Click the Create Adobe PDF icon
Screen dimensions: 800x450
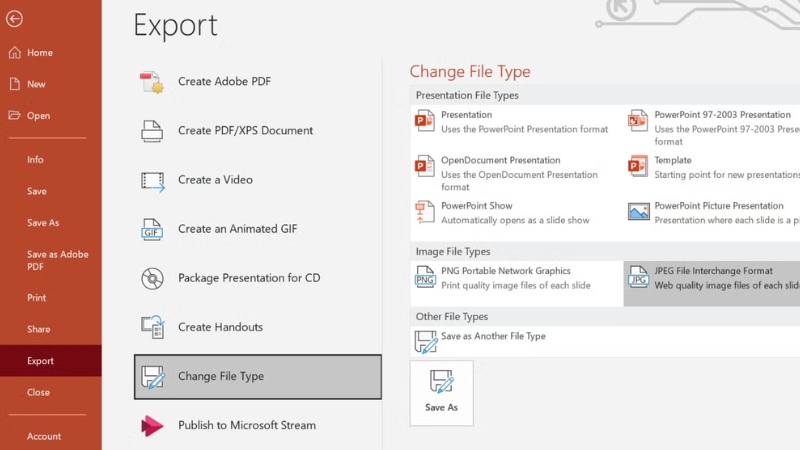pos(152,82)
